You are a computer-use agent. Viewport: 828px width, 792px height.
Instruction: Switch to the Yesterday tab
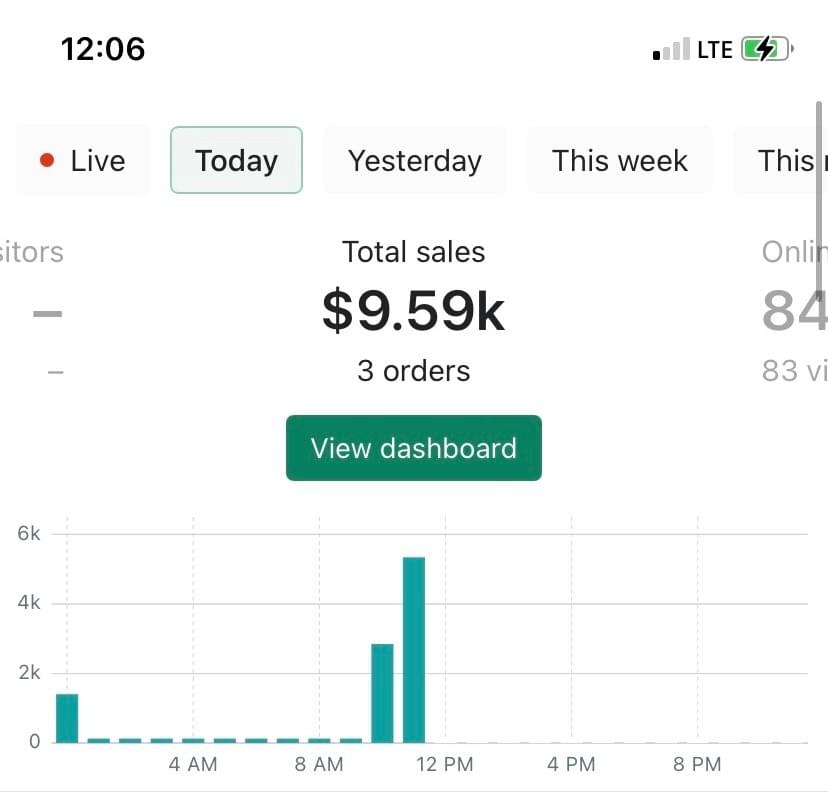[x=414, y=160]
